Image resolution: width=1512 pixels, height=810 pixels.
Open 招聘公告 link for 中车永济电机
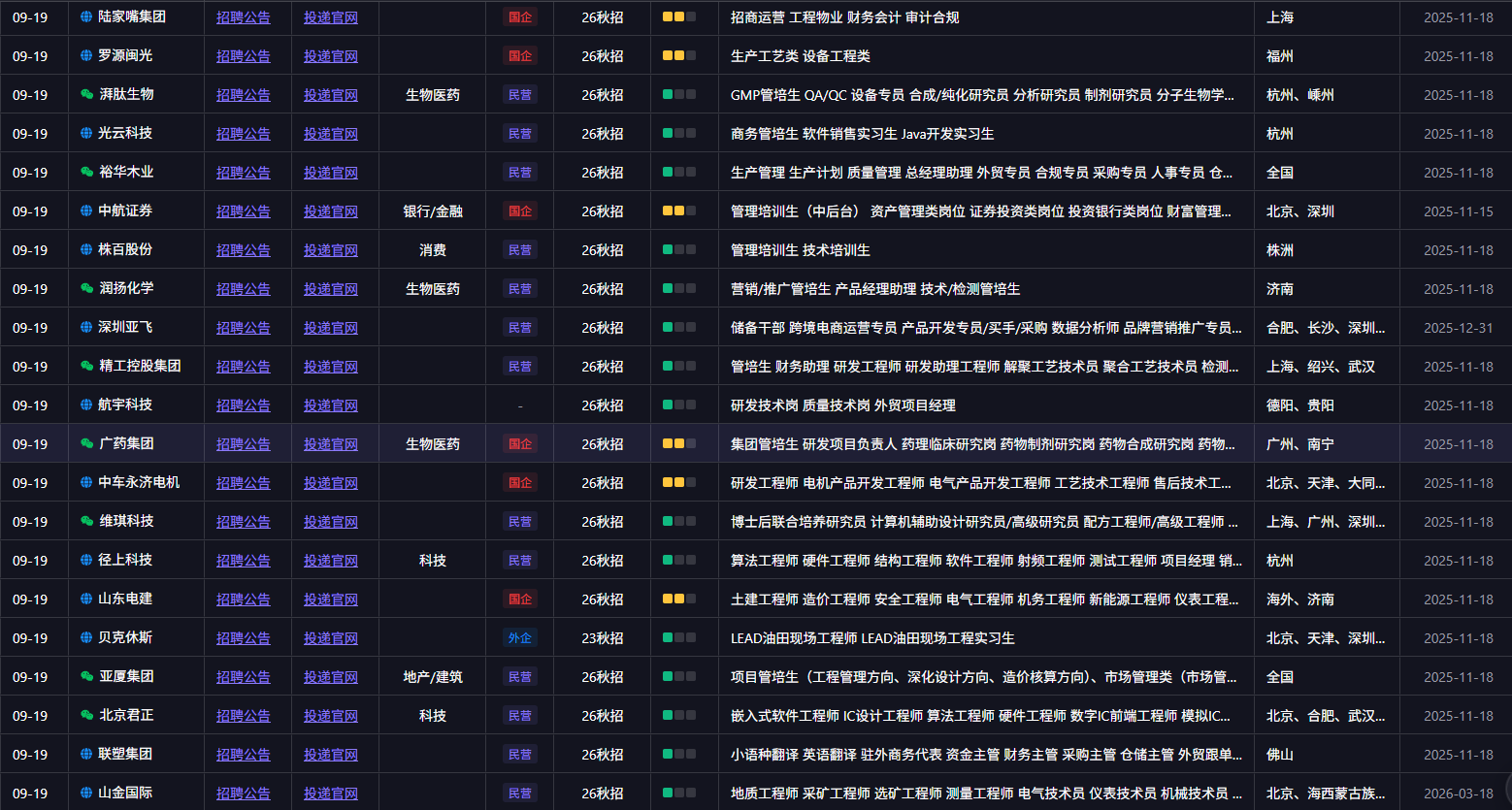(x=244, y=483)
